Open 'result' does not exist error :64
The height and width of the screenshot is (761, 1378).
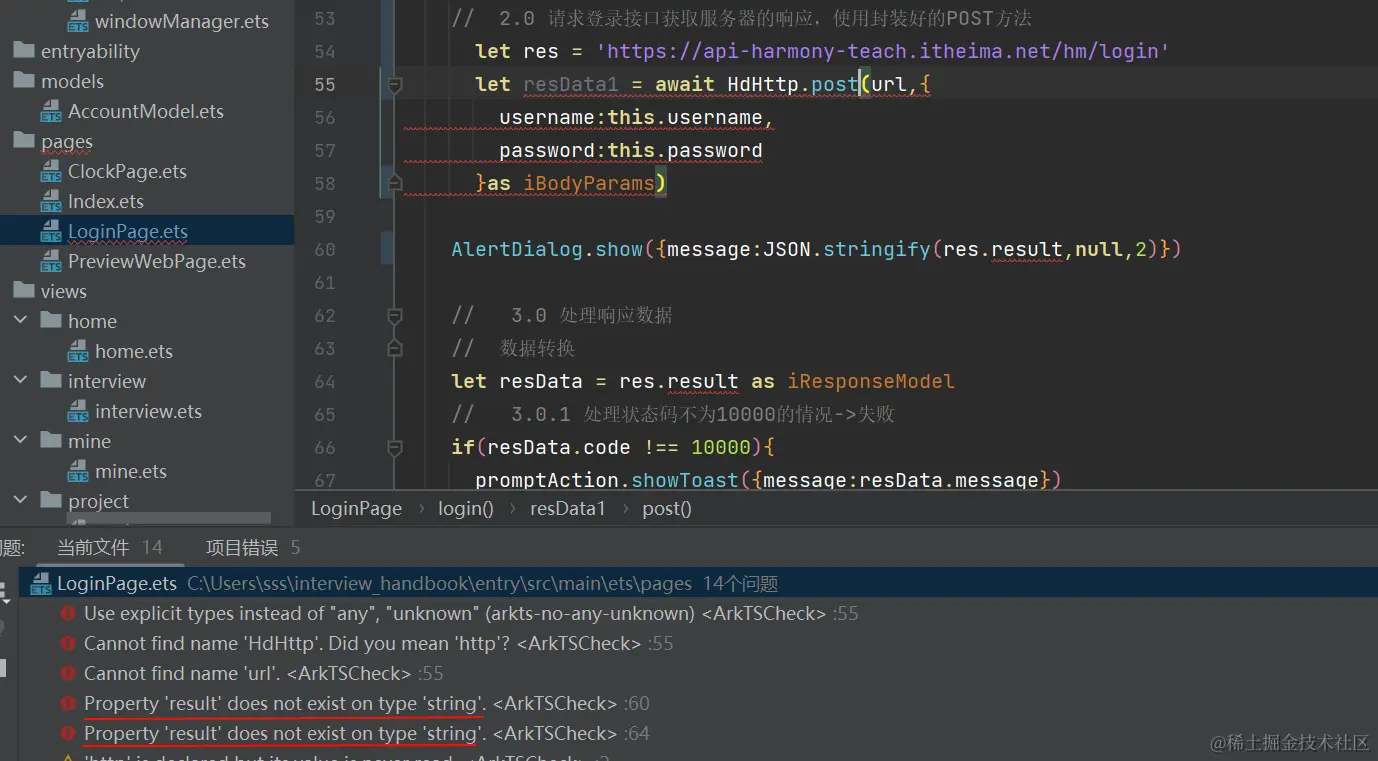click(366, 733)
